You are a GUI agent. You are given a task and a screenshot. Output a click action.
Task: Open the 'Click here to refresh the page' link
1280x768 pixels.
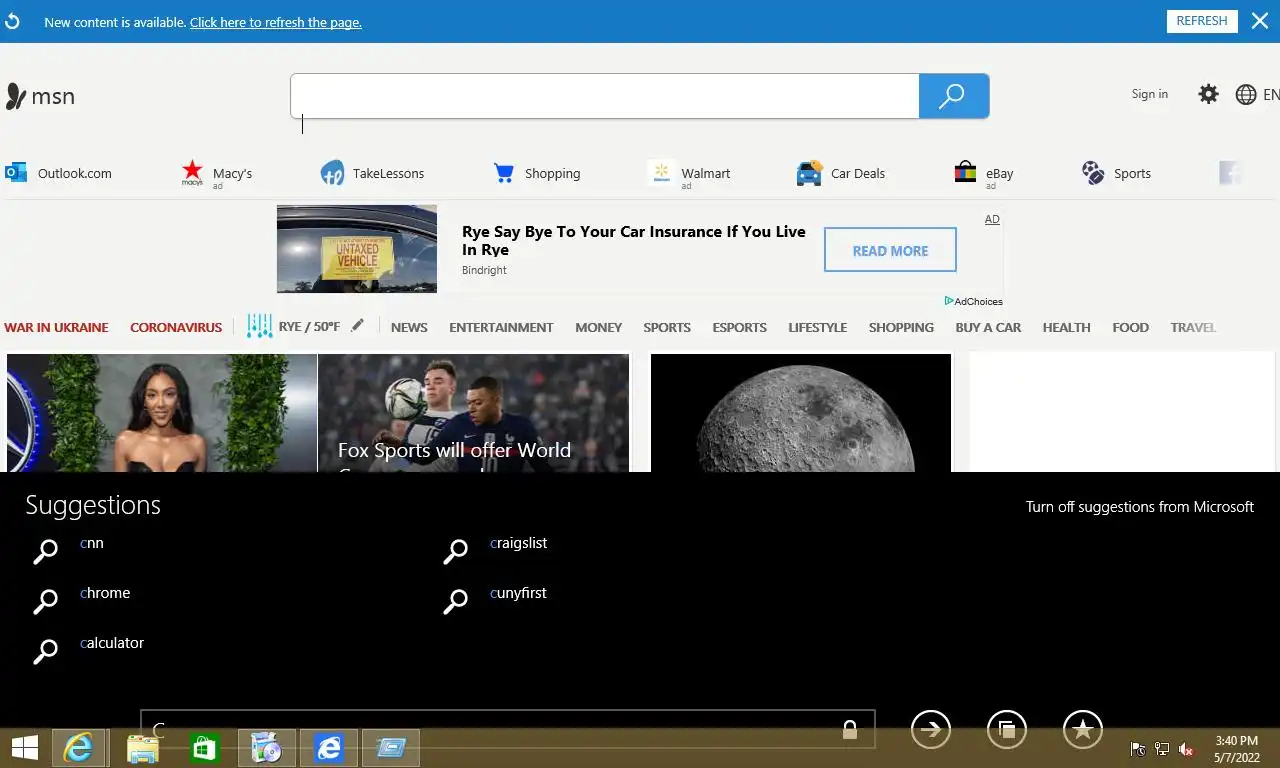[x=276, y=22]
